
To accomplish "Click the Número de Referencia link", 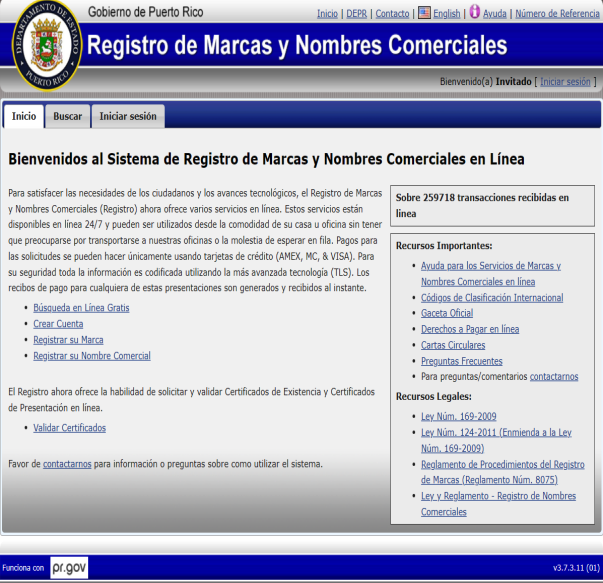I will click(x=557, y=13).
